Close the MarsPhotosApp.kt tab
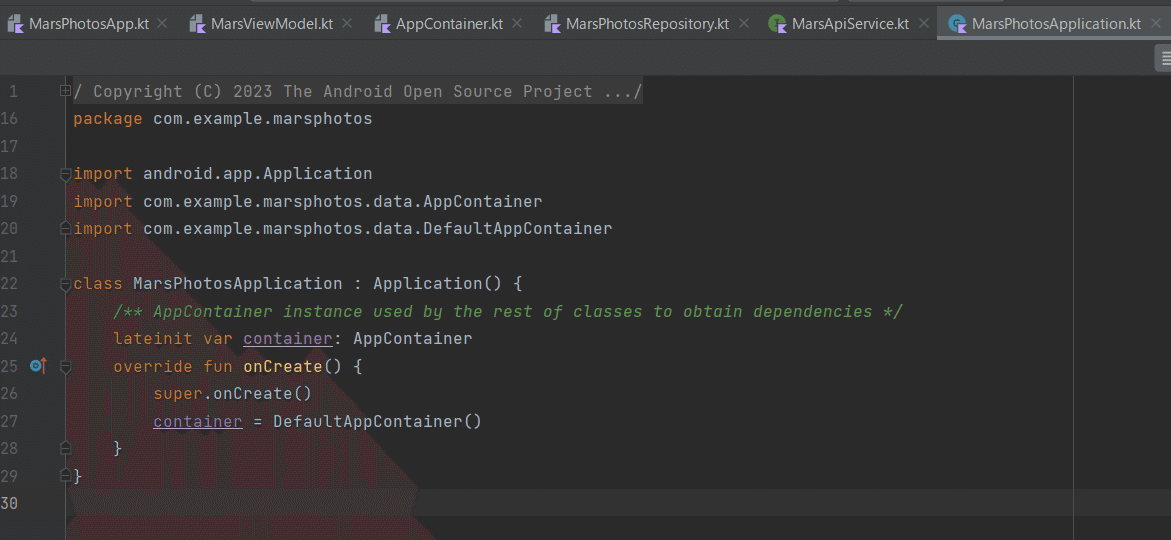1171x540 pixels. [x=164, y=23]
